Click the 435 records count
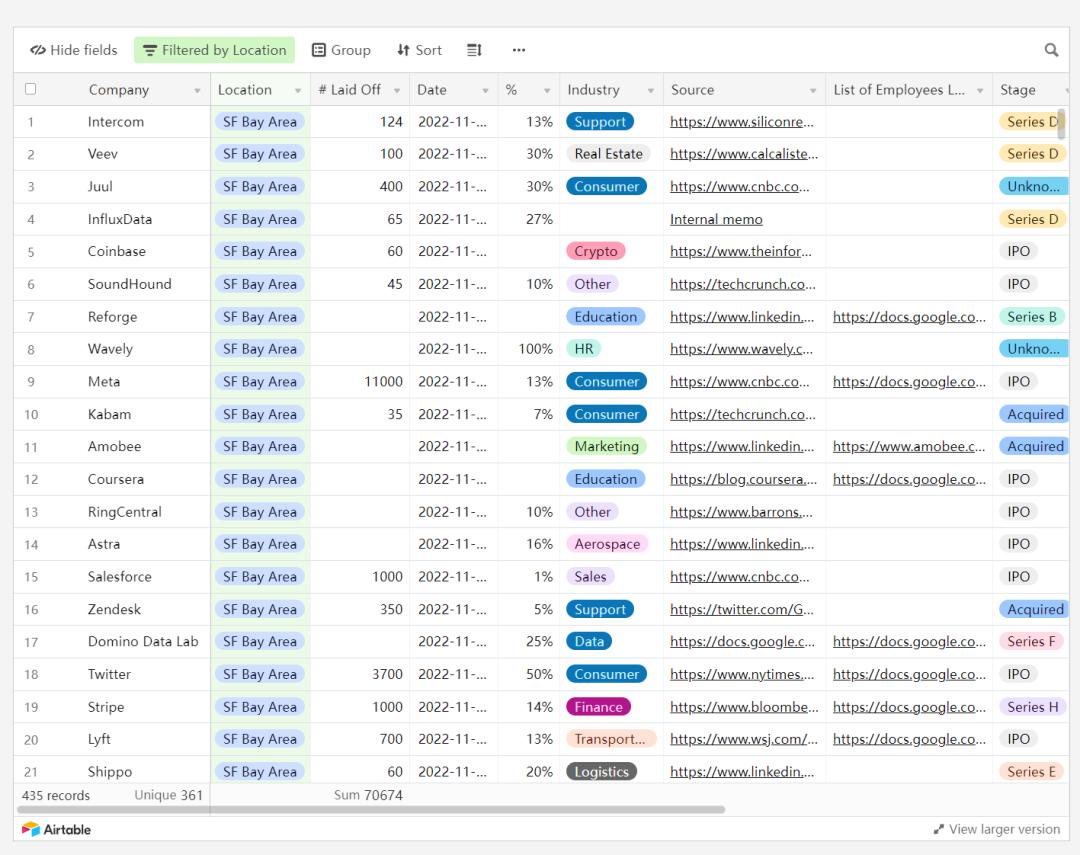This screenshot has height=855, width=1080. click(x=56, y=795)
